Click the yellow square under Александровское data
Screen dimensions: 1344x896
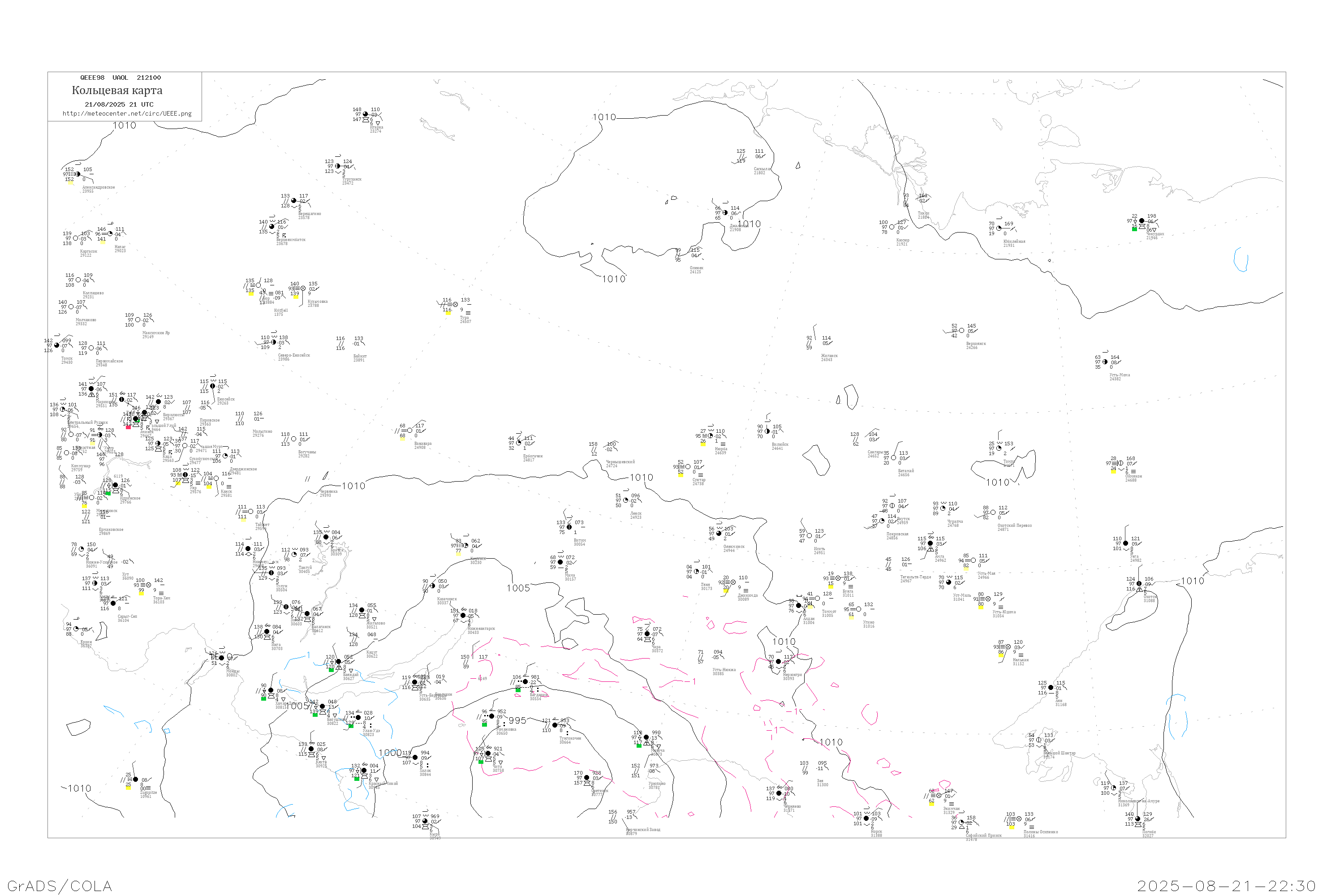pyautogui.click(x=70, y=182)
